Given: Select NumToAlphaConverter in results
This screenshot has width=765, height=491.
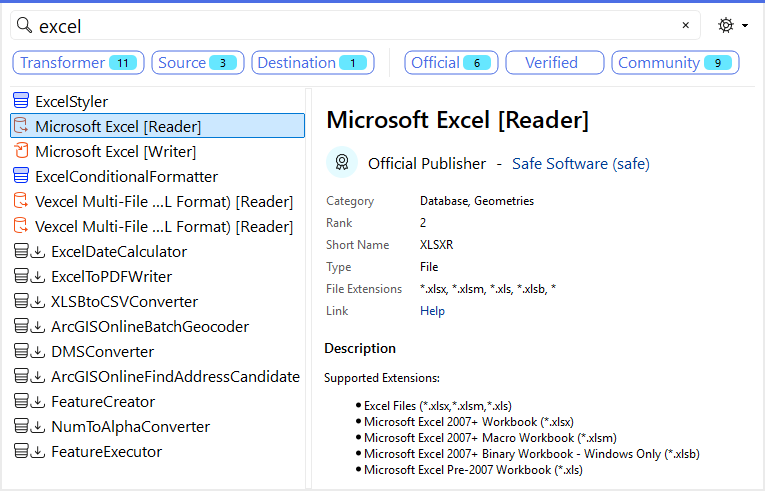Looking at the screenshot, I should 158,427.
